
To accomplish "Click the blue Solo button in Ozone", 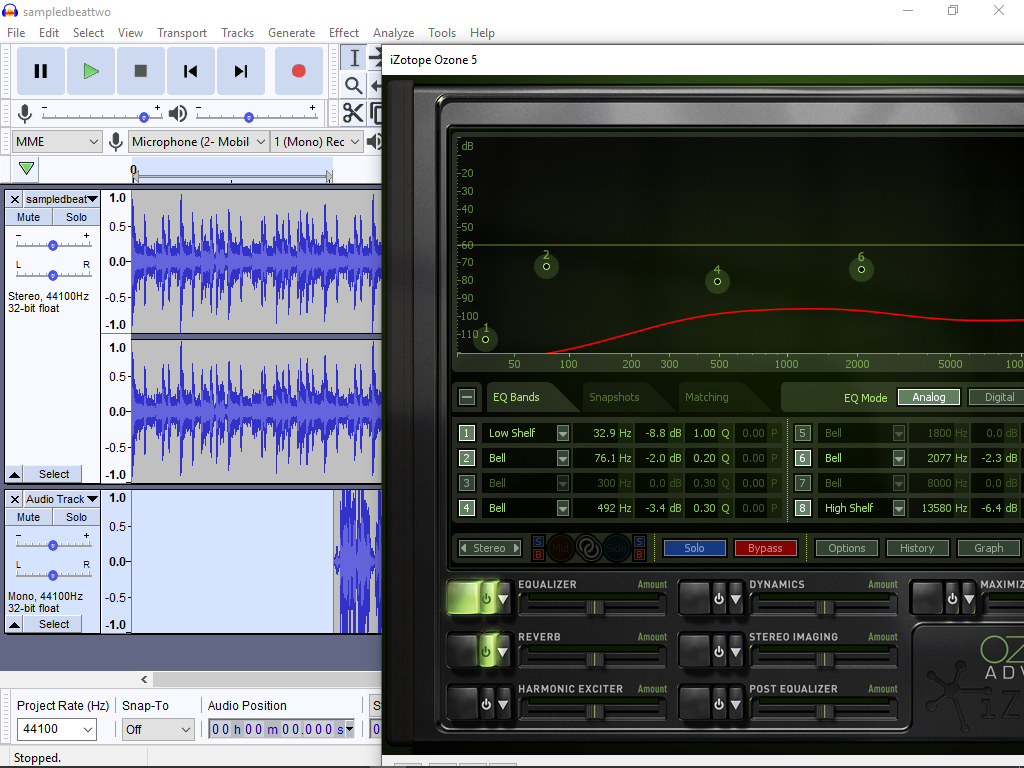I will pyautogui.click(x=694, y=548).
